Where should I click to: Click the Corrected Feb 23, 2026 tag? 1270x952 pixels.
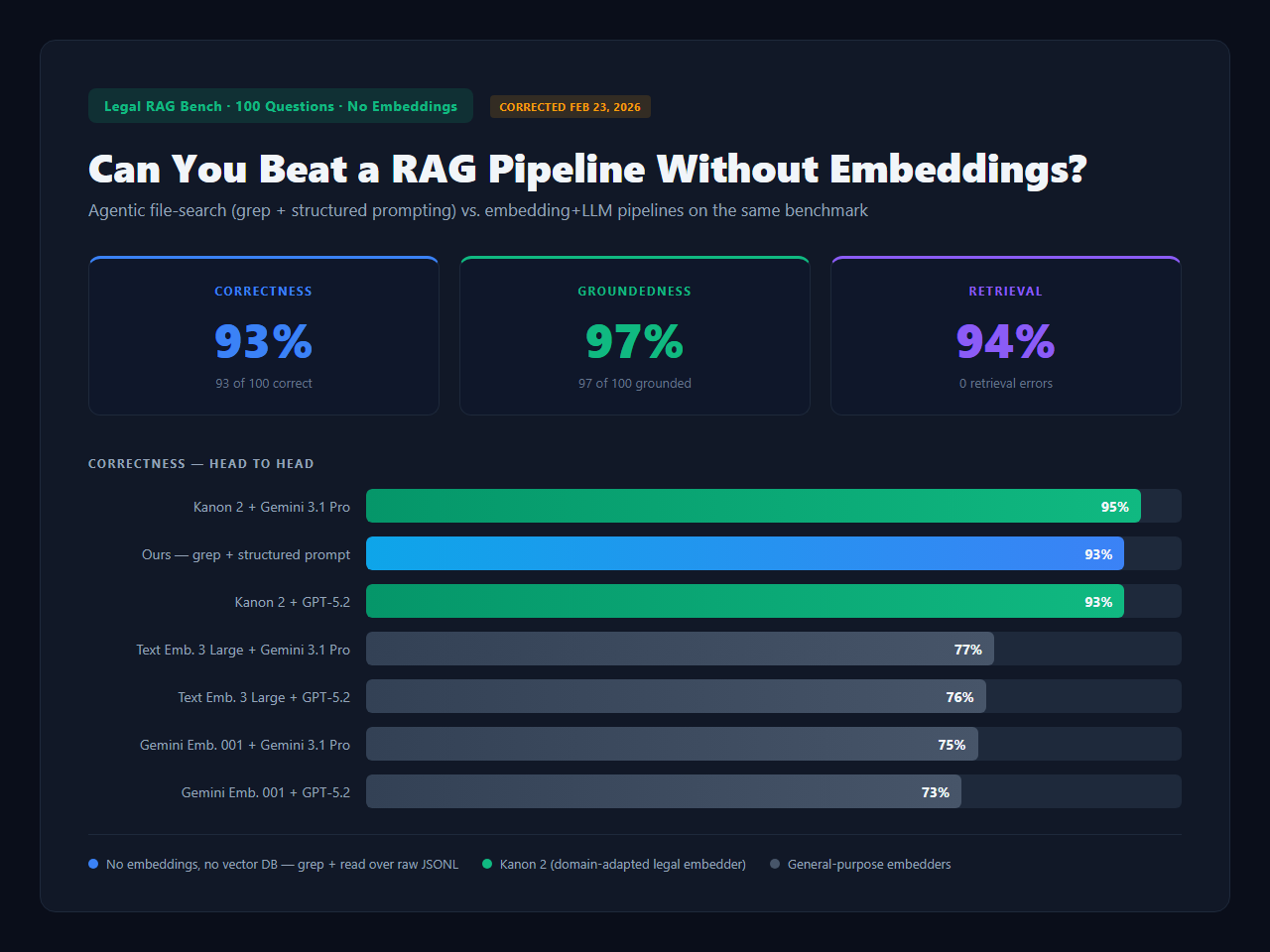tap(571, 107)
